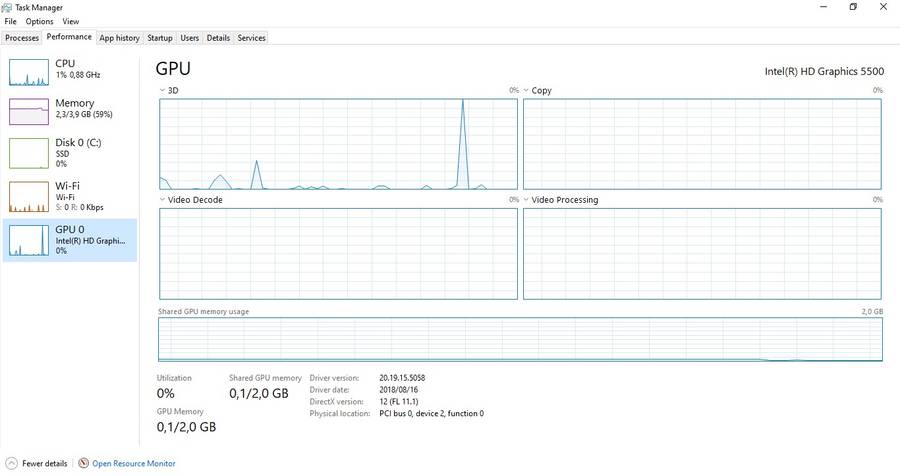
Task: Open the View menu
Action: (70, 21)
